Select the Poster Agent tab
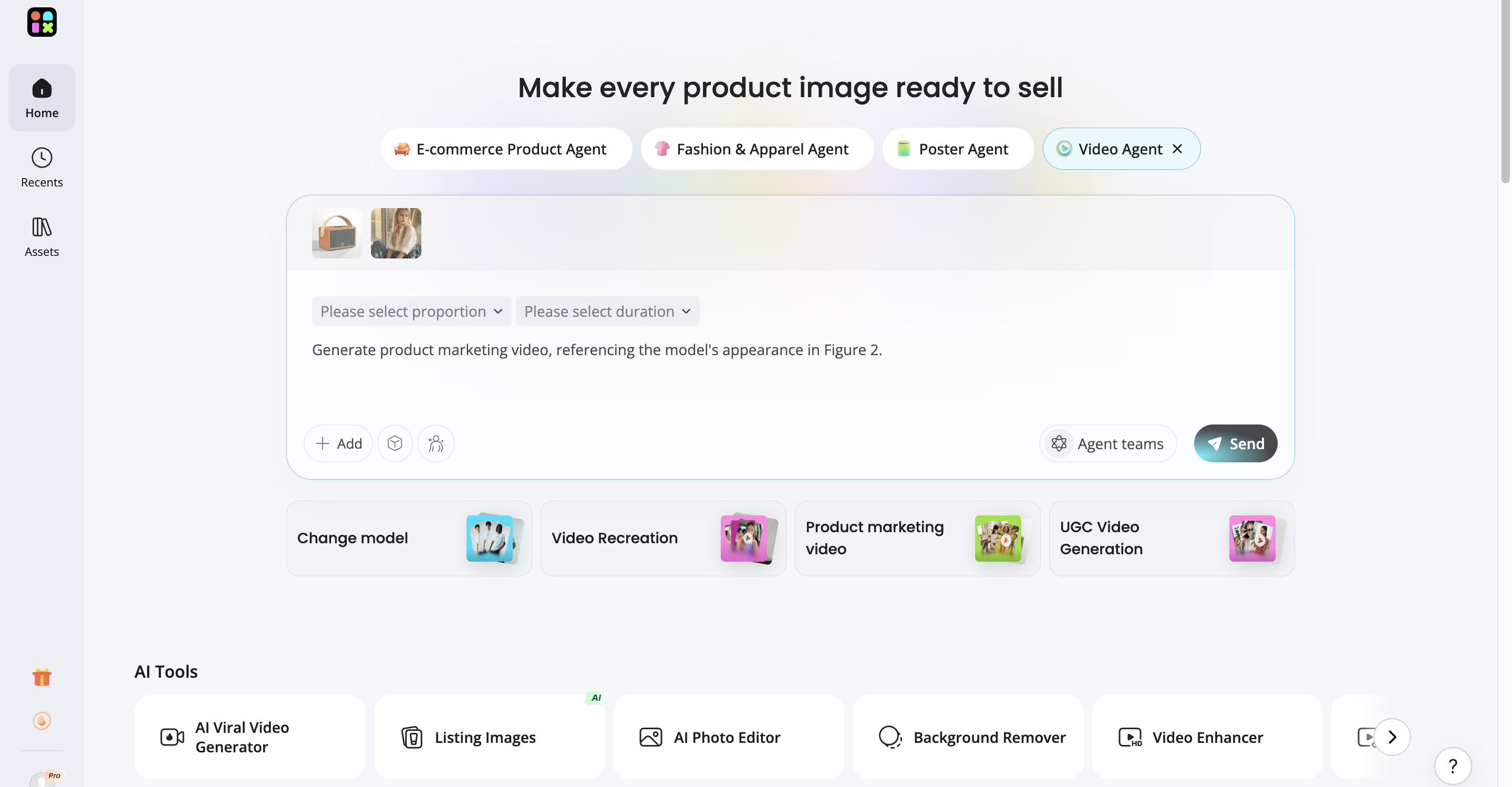Screen dimensions: 1512x787 [958, 149]
